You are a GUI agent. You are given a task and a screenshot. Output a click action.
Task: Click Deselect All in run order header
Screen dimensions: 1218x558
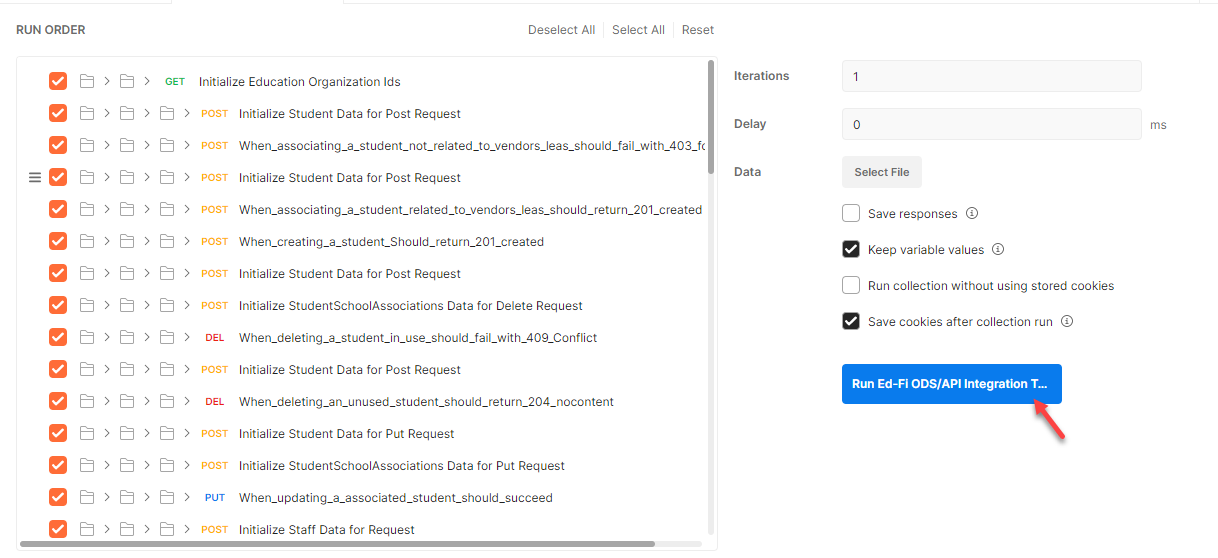(x=561, y=30)
